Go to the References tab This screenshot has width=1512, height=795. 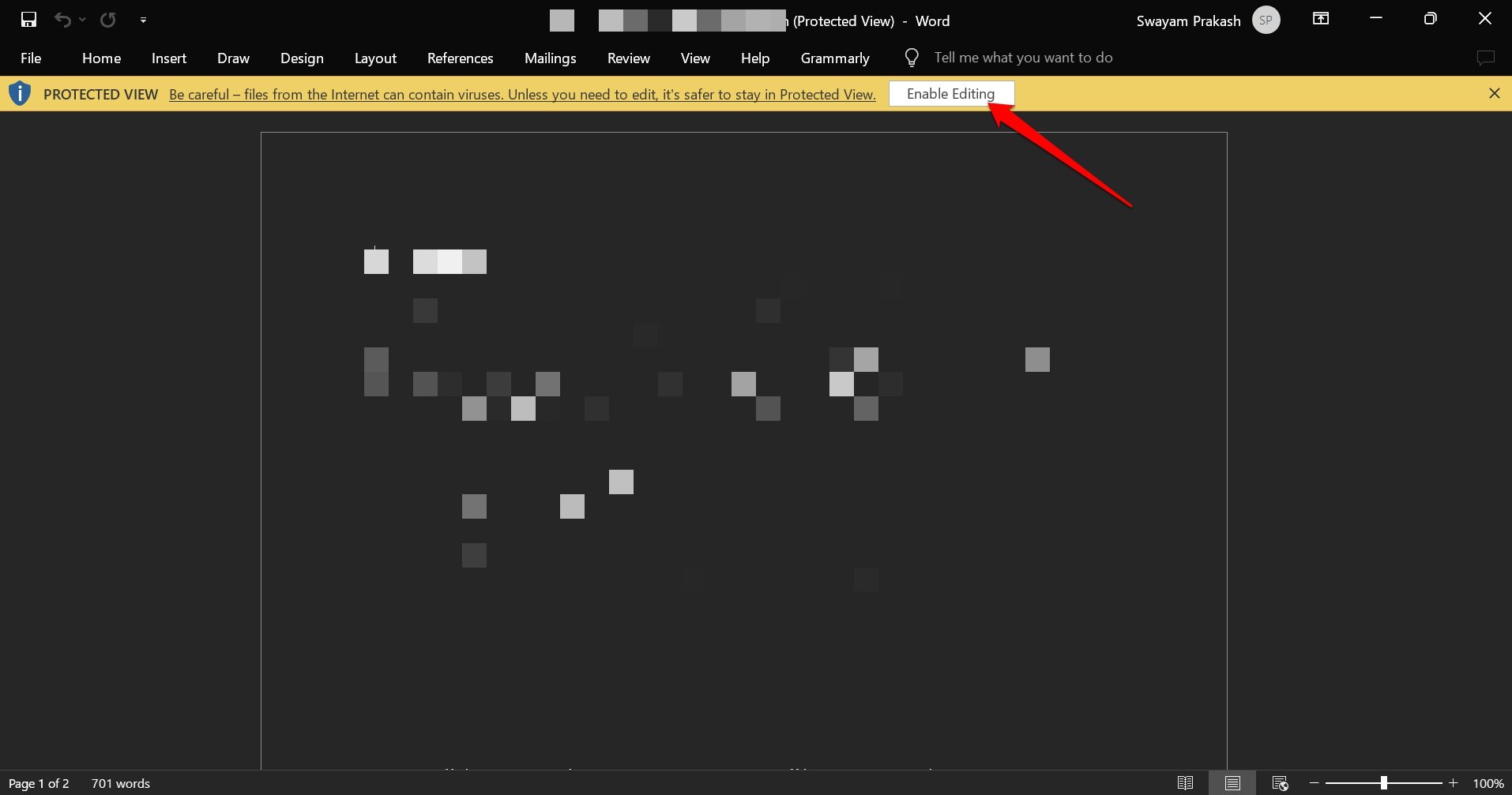460,58
